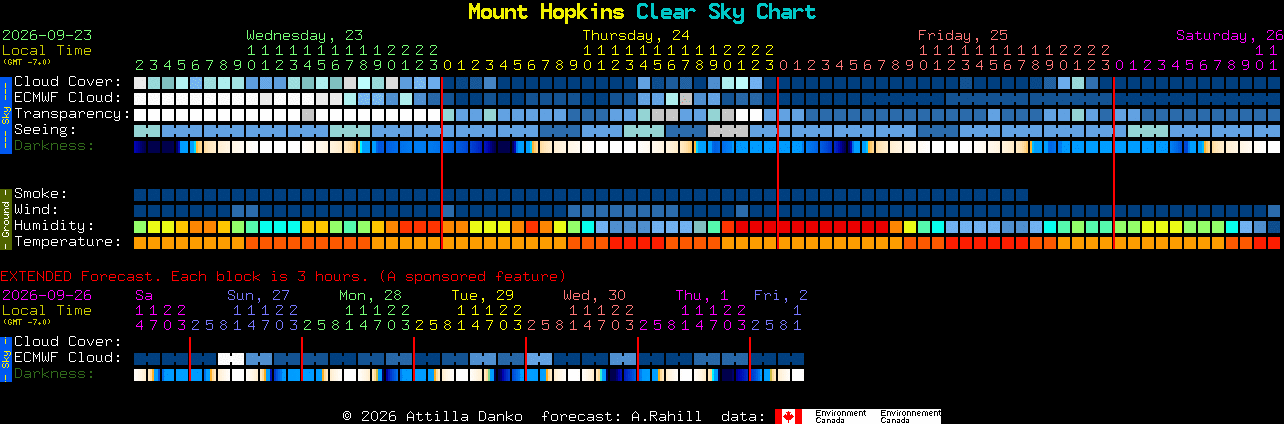
Task: Click the blue Sky sidebar label in extended forecast
Action: tap(5, 358)
